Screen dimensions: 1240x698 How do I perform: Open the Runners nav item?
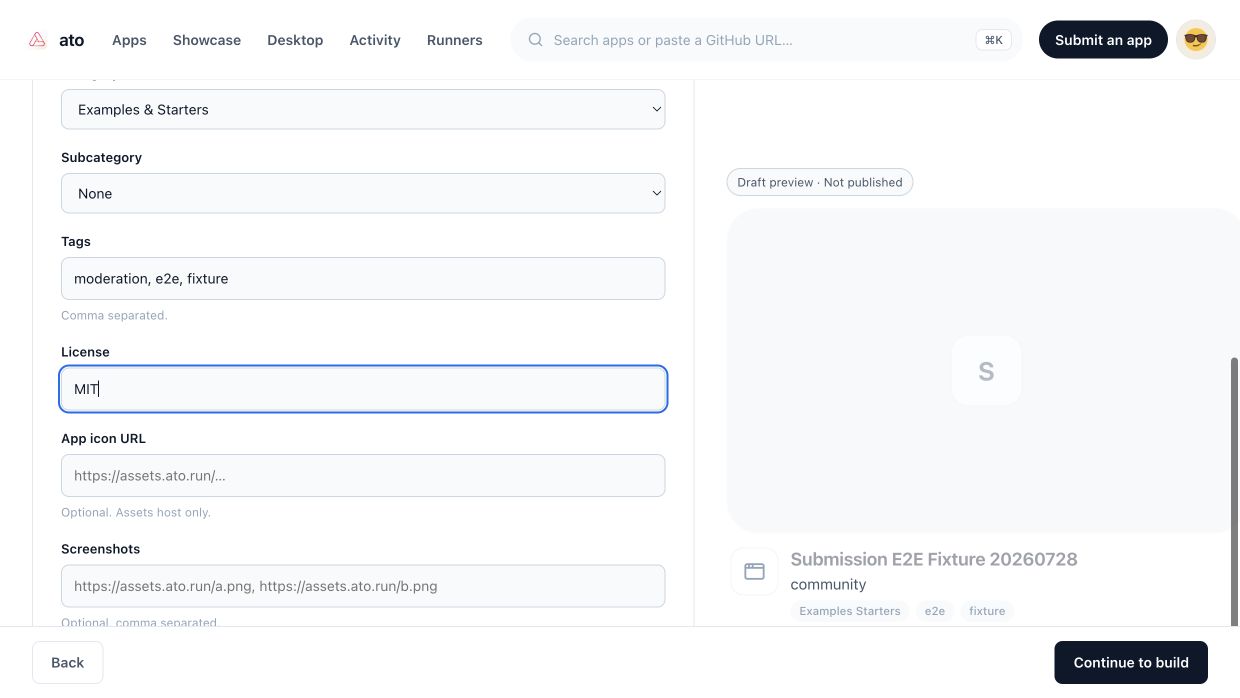(455, 40)
